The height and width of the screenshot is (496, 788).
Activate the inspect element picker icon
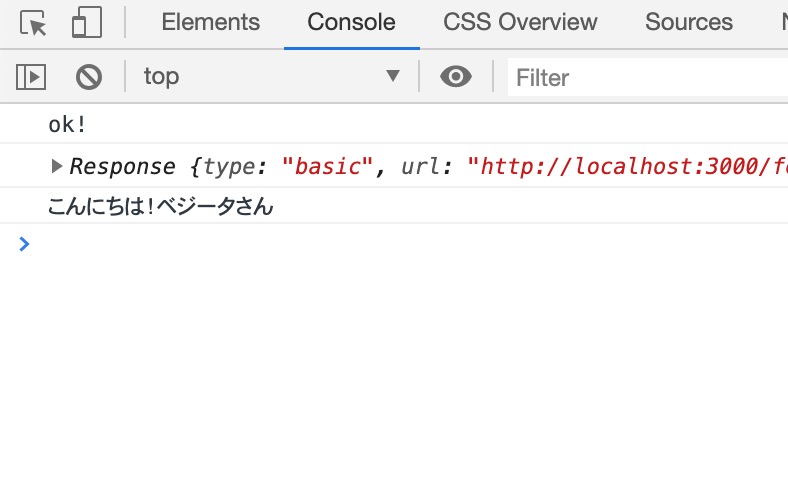tap(33, 23)
